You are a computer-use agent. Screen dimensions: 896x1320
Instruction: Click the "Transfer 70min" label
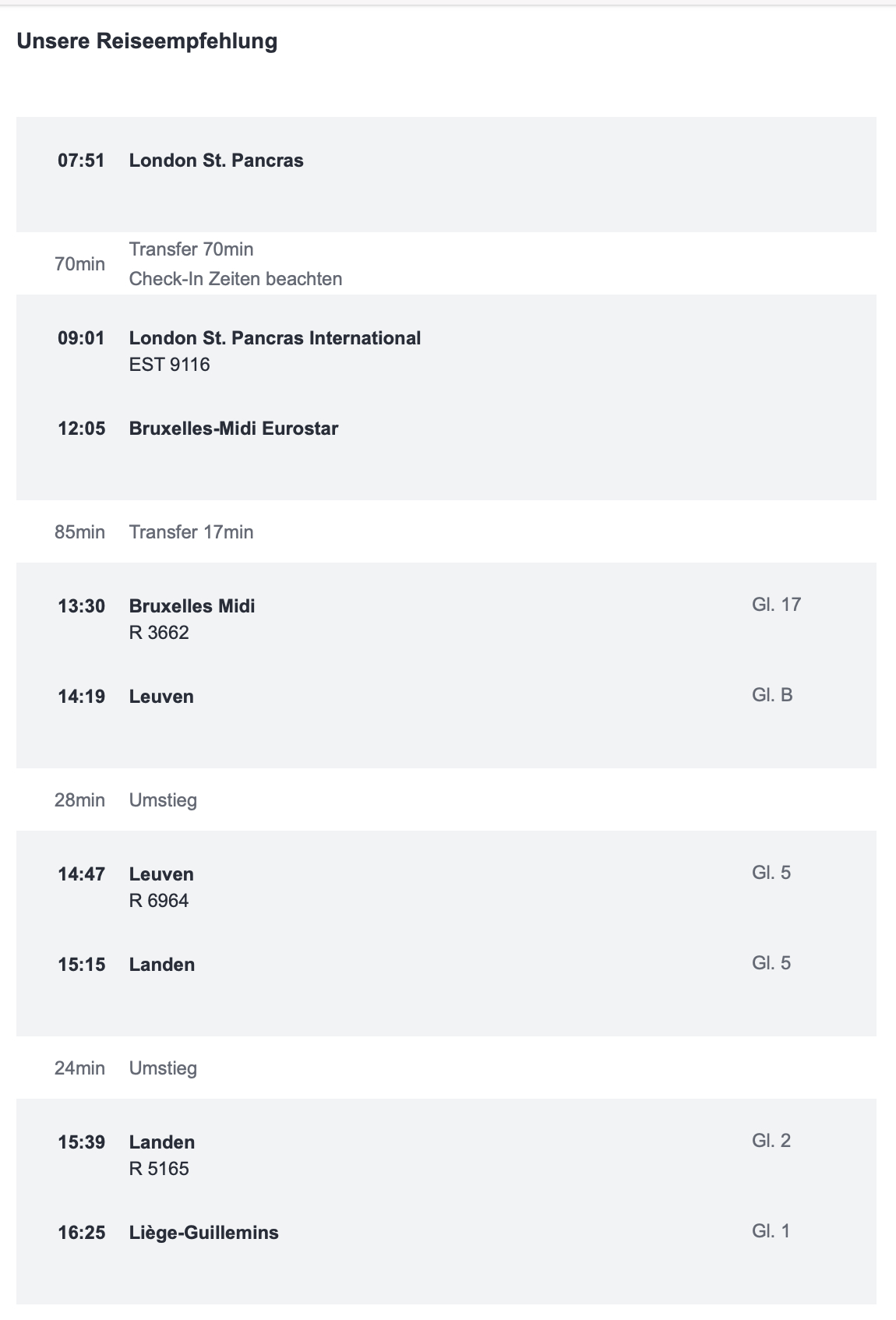191,249
